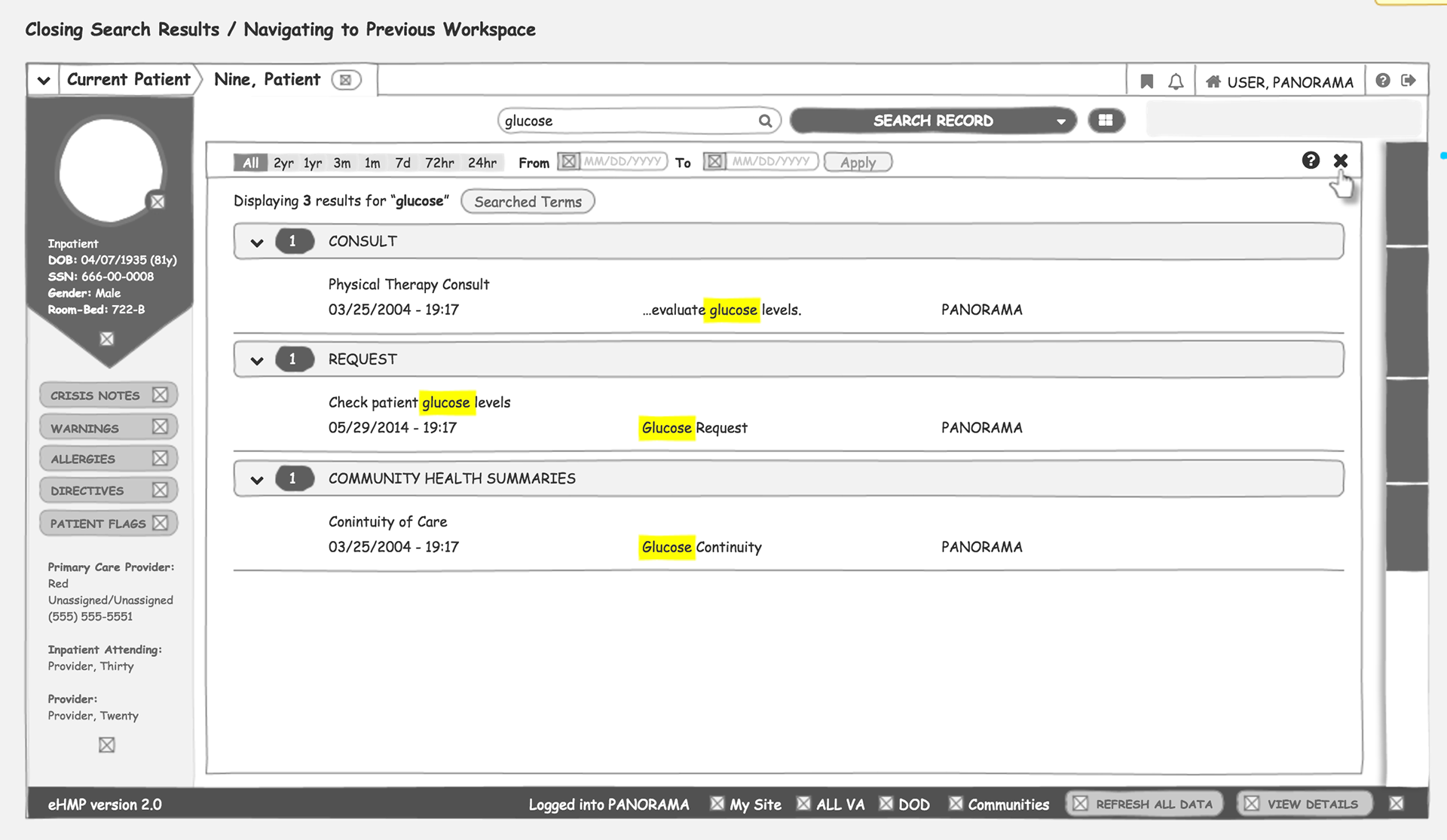Click the Searched Terms button

coord(528,202)
